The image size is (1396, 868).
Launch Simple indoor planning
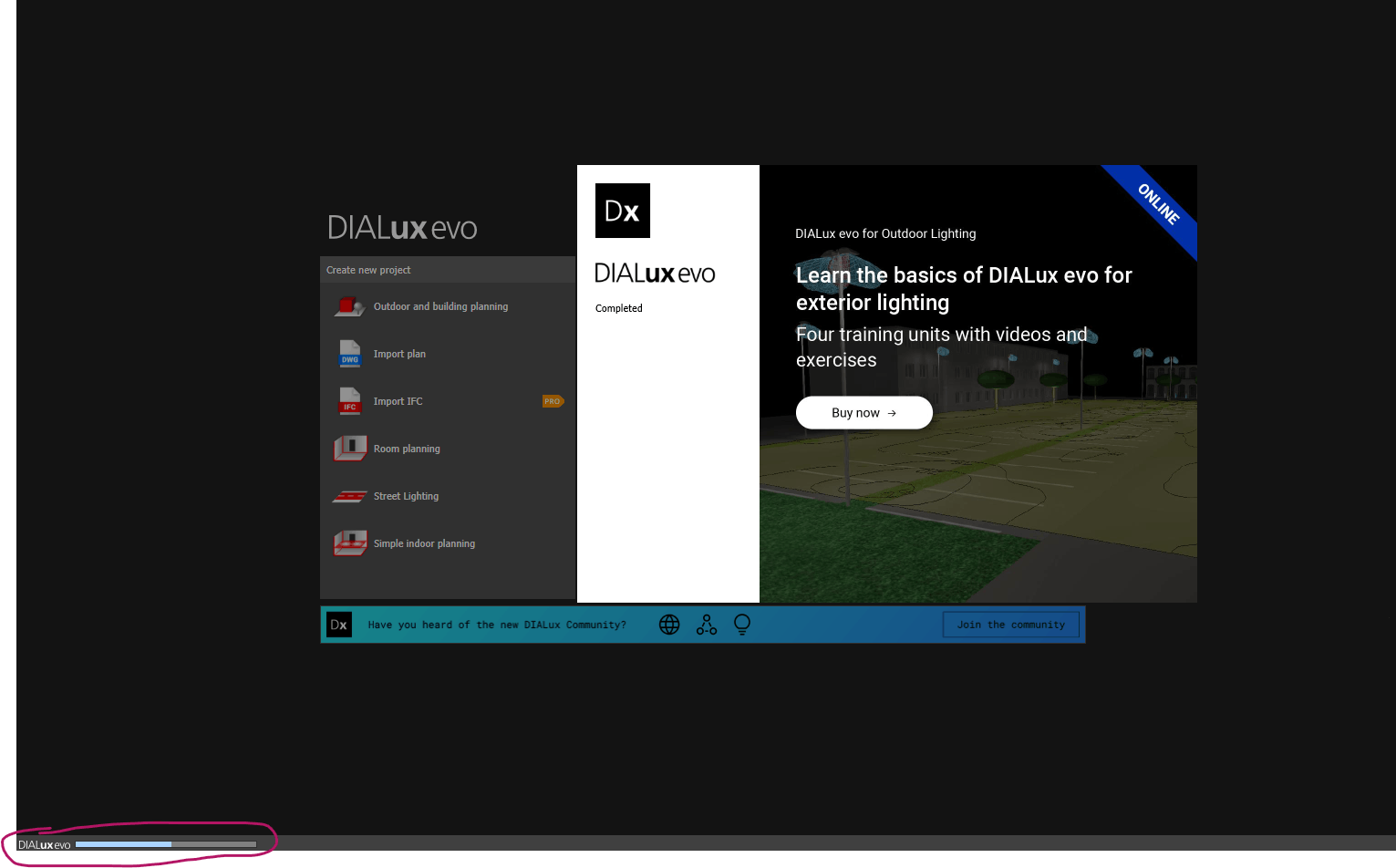coord(424,542)
